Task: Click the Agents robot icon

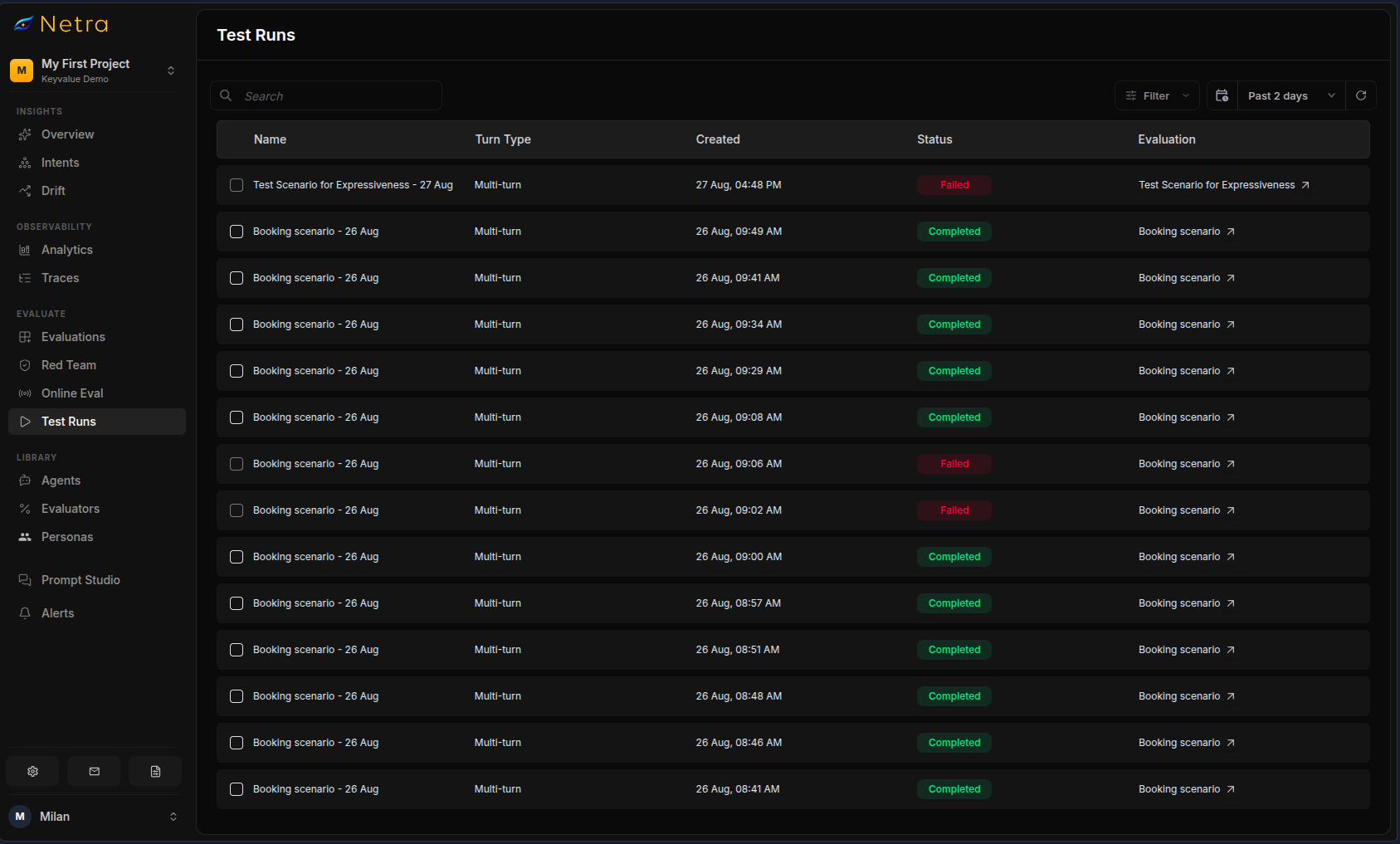Action: (25, 481)
